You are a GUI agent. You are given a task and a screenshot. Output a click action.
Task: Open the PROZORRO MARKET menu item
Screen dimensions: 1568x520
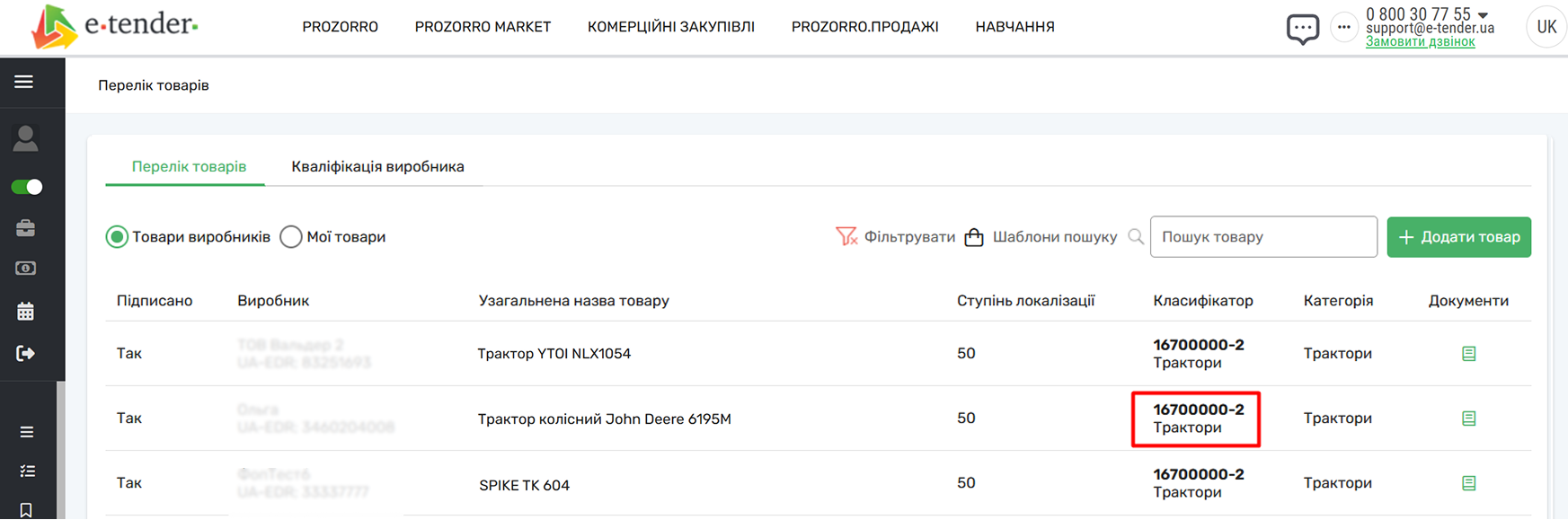pos(483,27)
